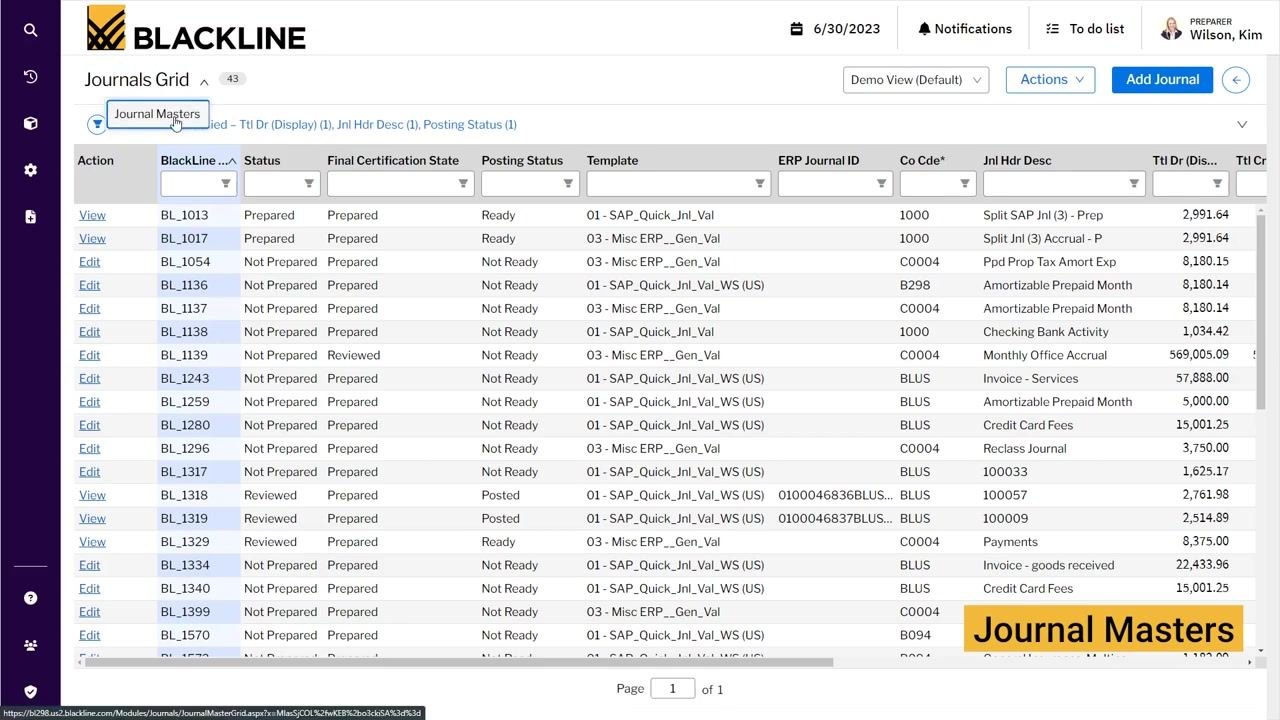
Task: Open Final Certification State filter icon
Action: point(463,183)
